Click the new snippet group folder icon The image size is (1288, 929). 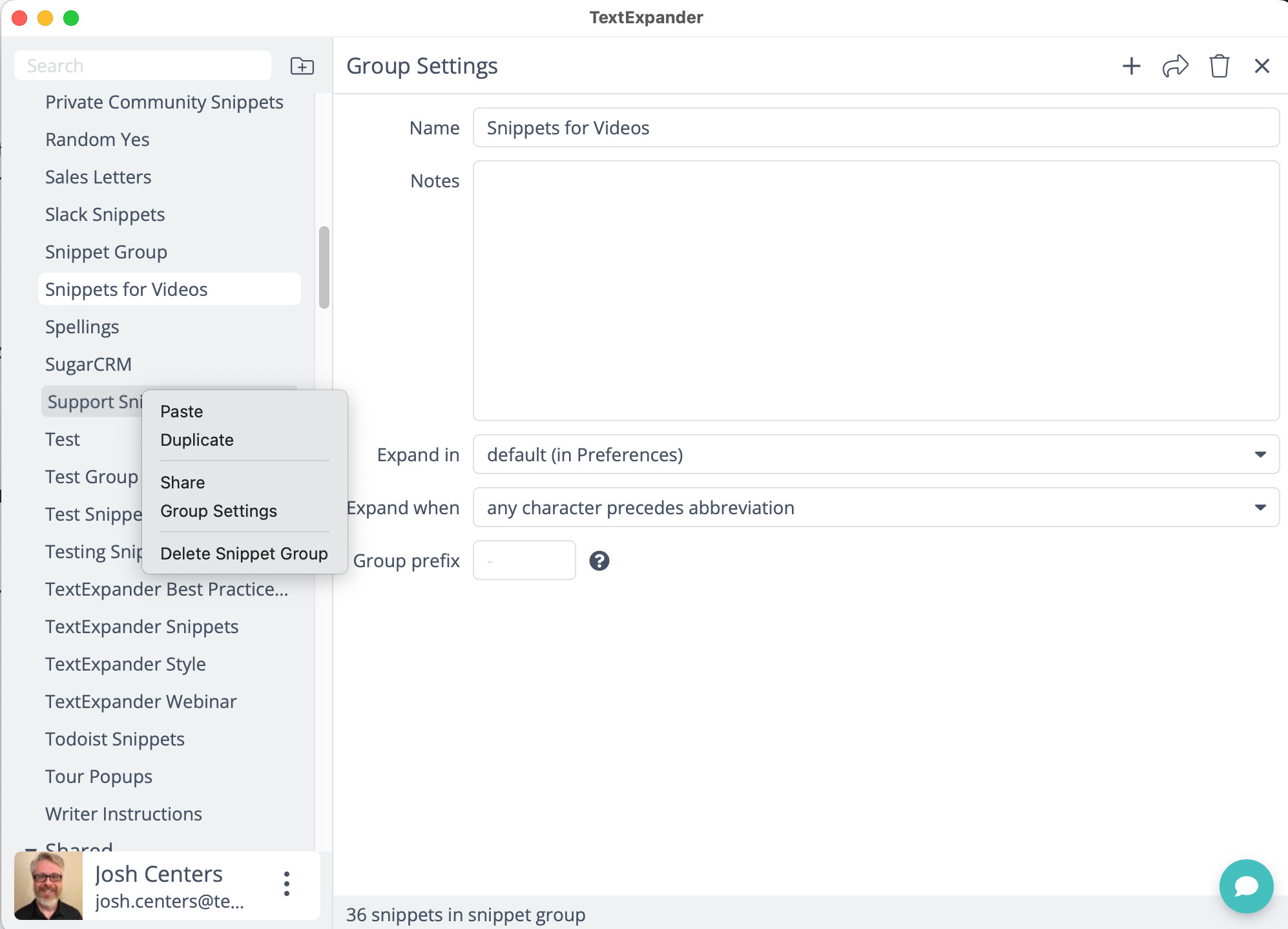(x=302, y=66)
